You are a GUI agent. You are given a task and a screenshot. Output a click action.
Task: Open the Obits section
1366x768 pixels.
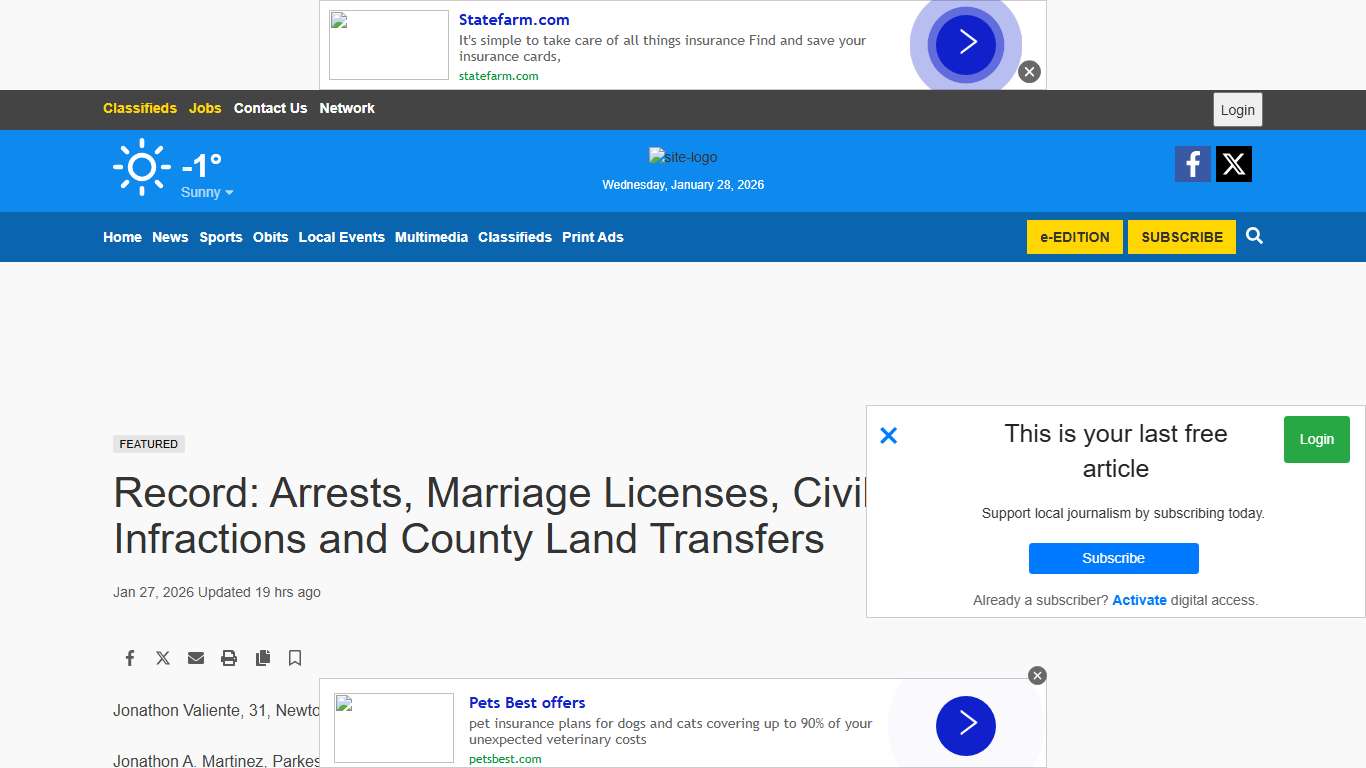click(270, 237)
